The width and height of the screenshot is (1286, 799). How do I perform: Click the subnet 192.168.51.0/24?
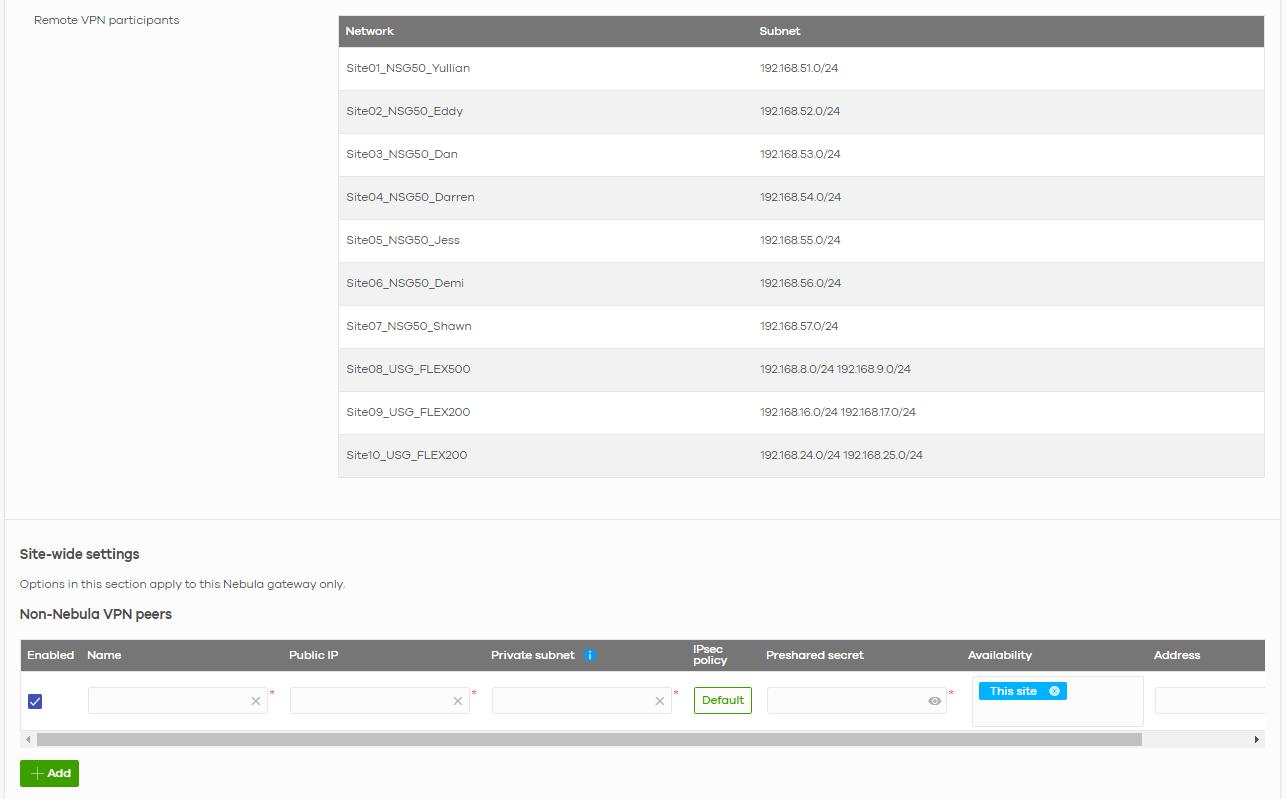(x=799, y=68)
